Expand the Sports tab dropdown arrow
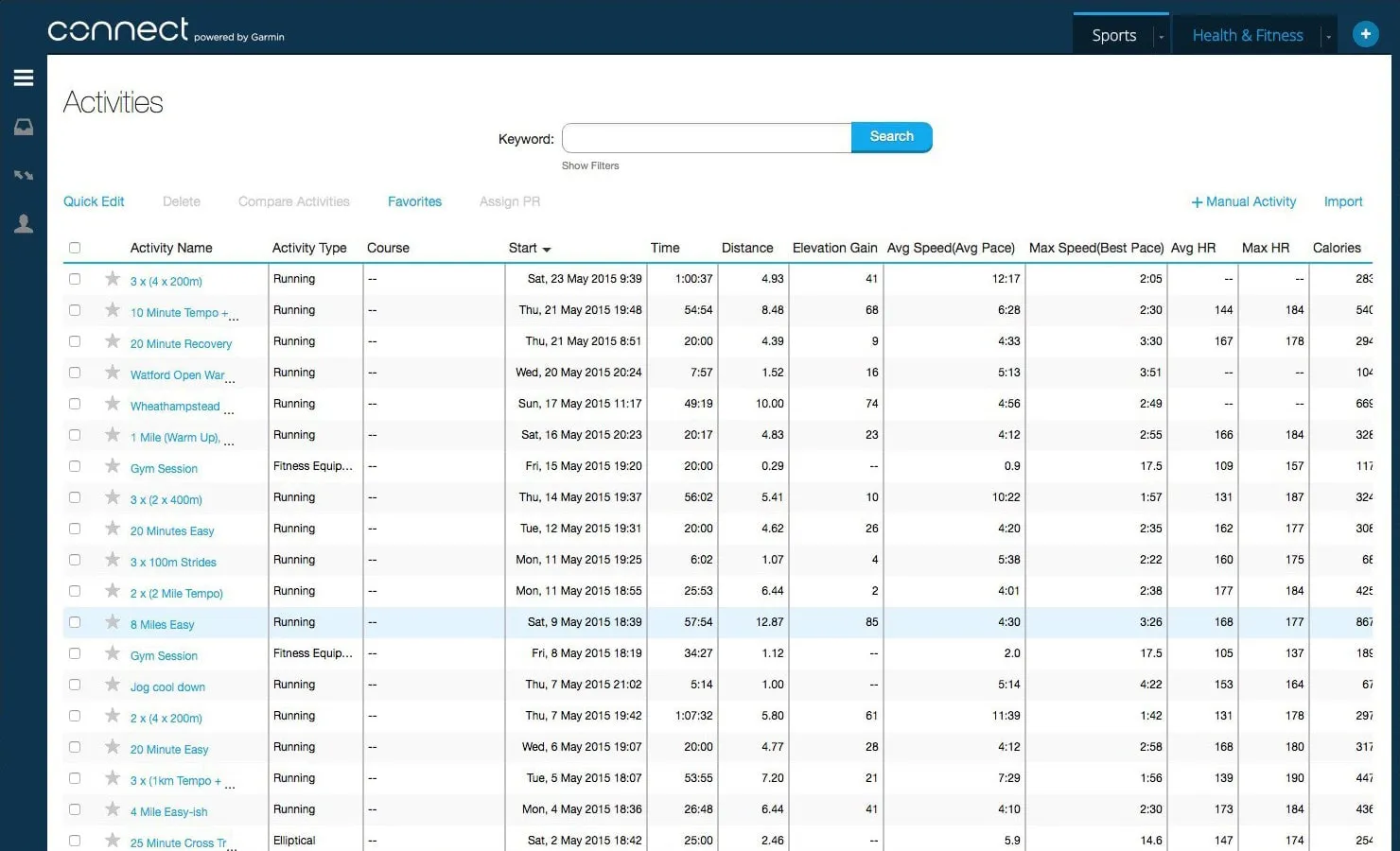 [x=1161, y=36]
